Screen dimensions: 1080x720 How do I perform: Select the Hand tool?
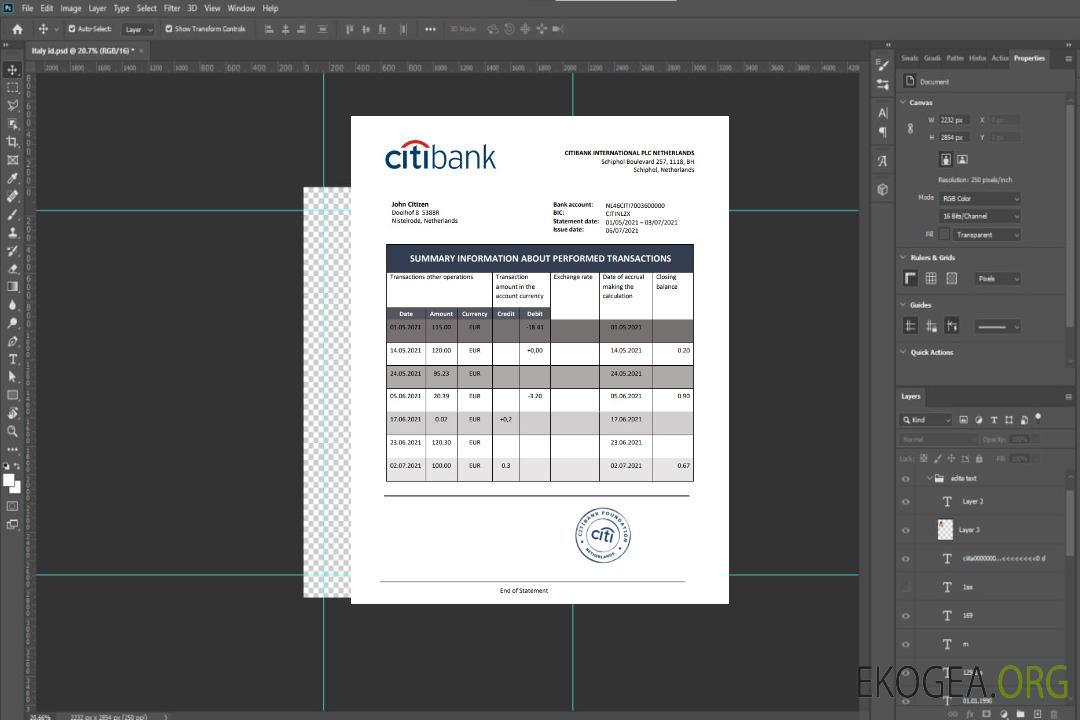12,413
